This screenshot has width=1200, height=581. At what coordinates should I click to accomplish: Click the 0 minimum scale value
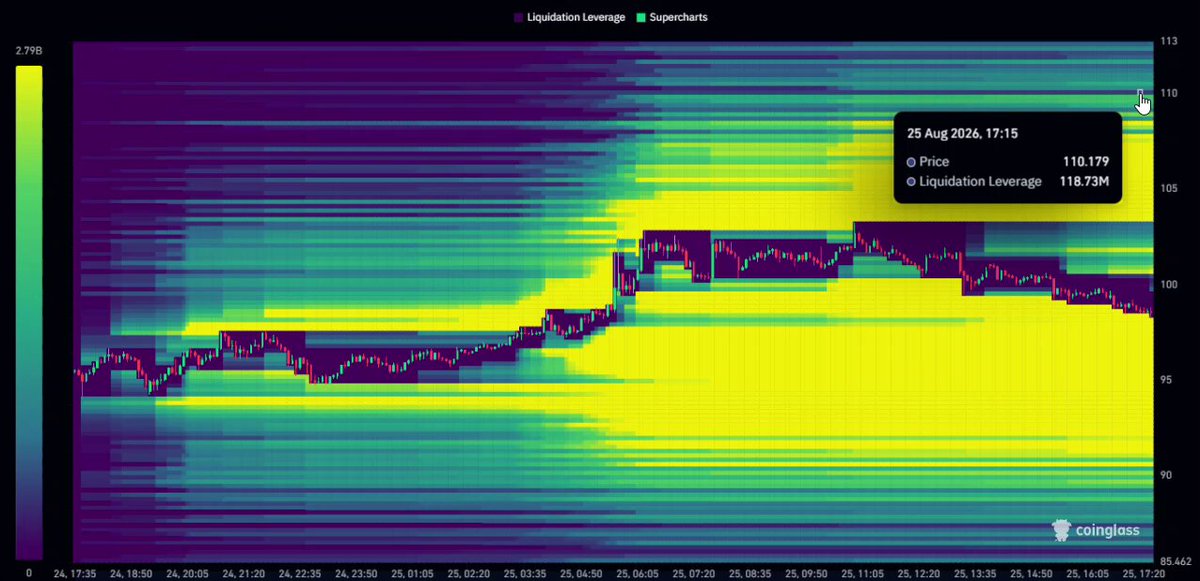click(x=29, y=573)
